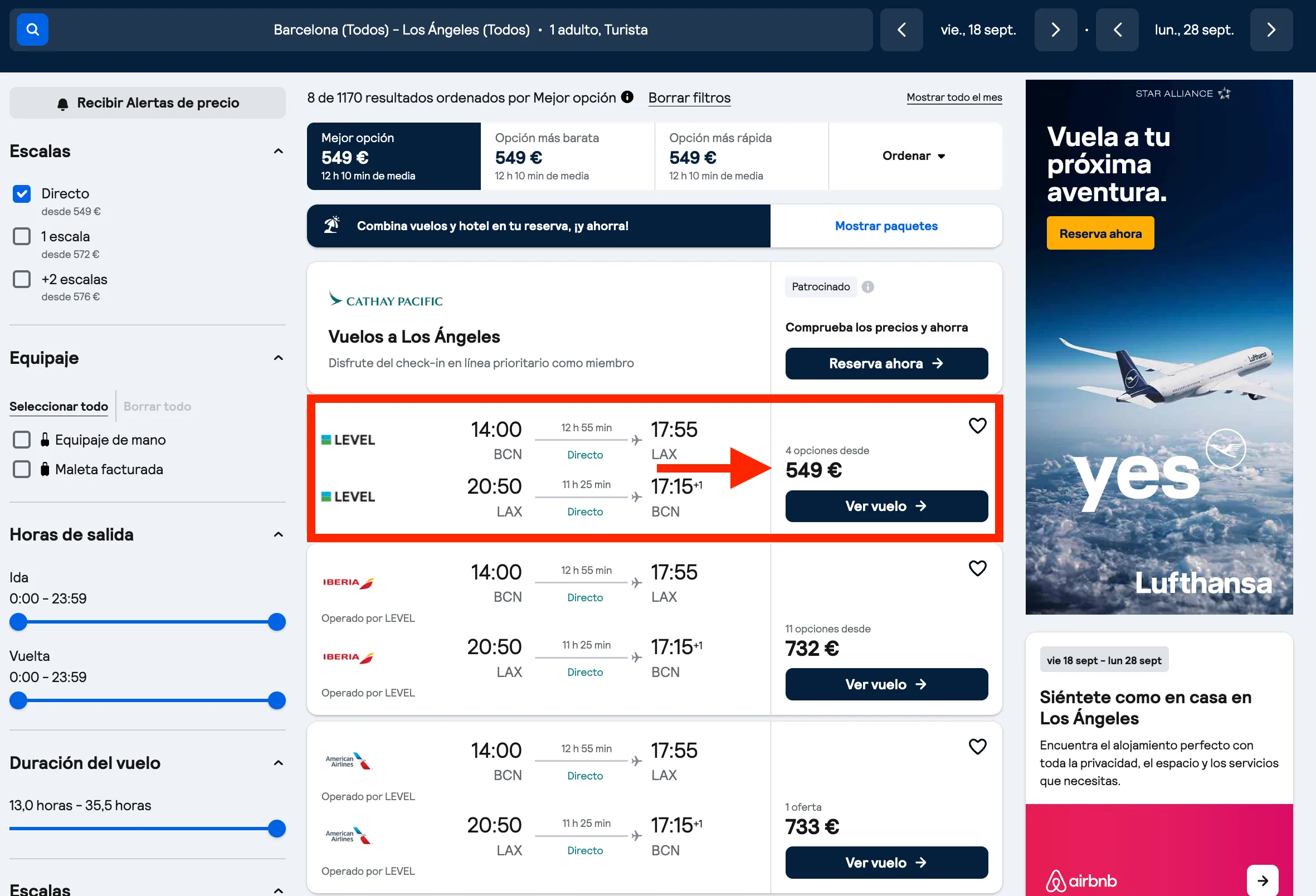Check the 1 escala filter
This screenshot has width=1316, height=896.
click(22, 236)
